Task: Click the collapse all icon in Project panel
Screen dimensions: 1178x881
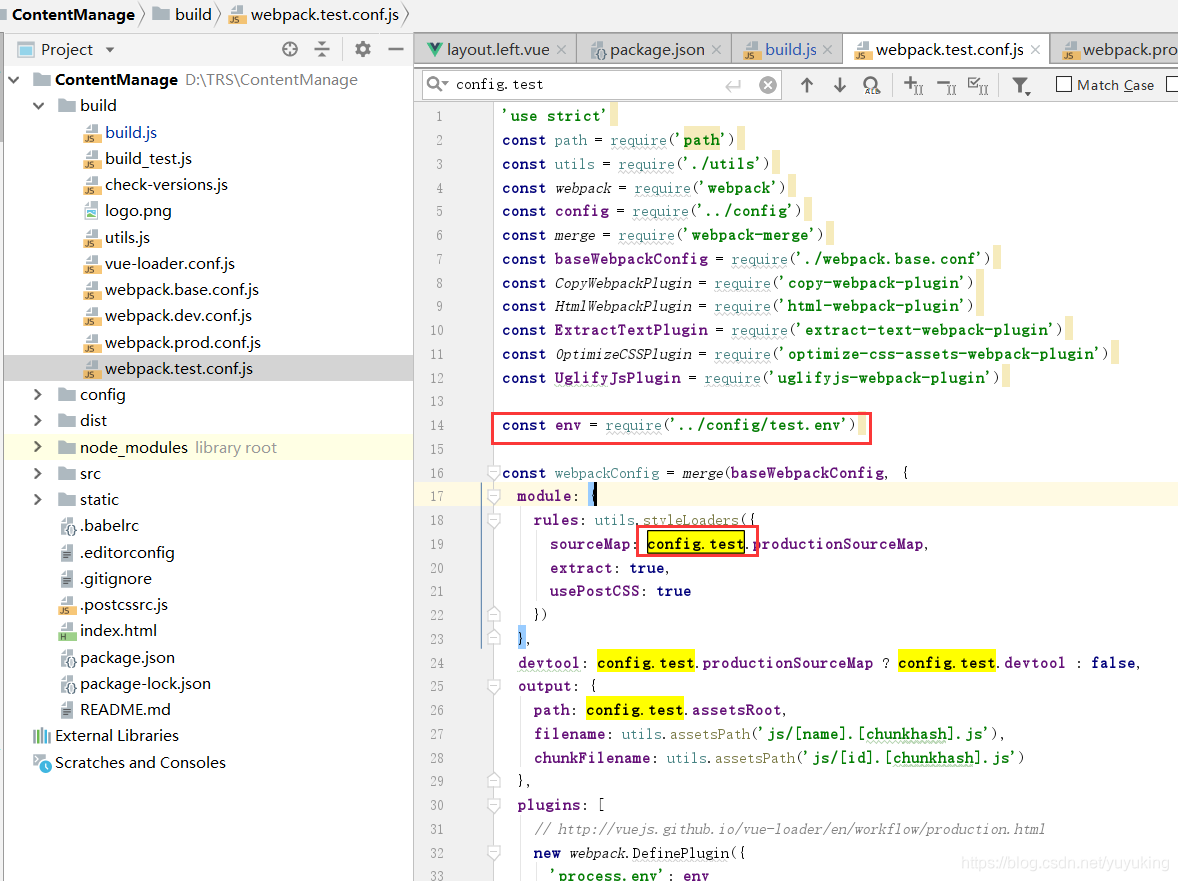Action: [x=322, y=50]
